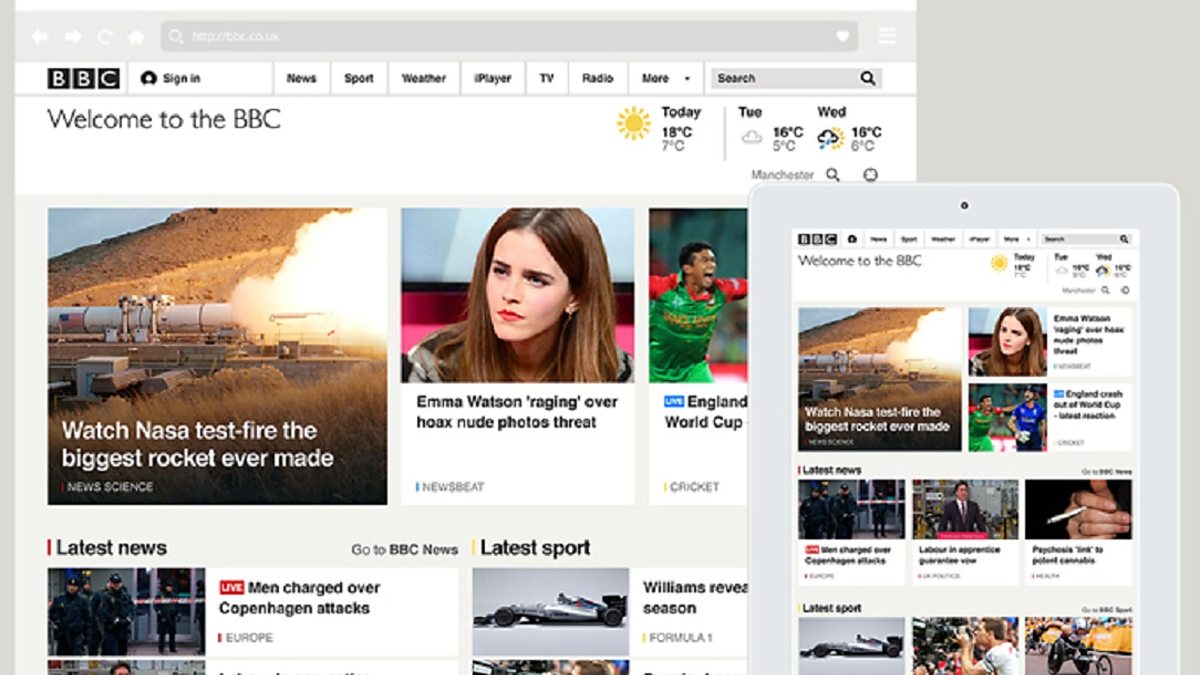Click Sign in on the desktop BBC bar
Image resolution: width=1200 pixels, height=675 pixels.
pos(171,78)
